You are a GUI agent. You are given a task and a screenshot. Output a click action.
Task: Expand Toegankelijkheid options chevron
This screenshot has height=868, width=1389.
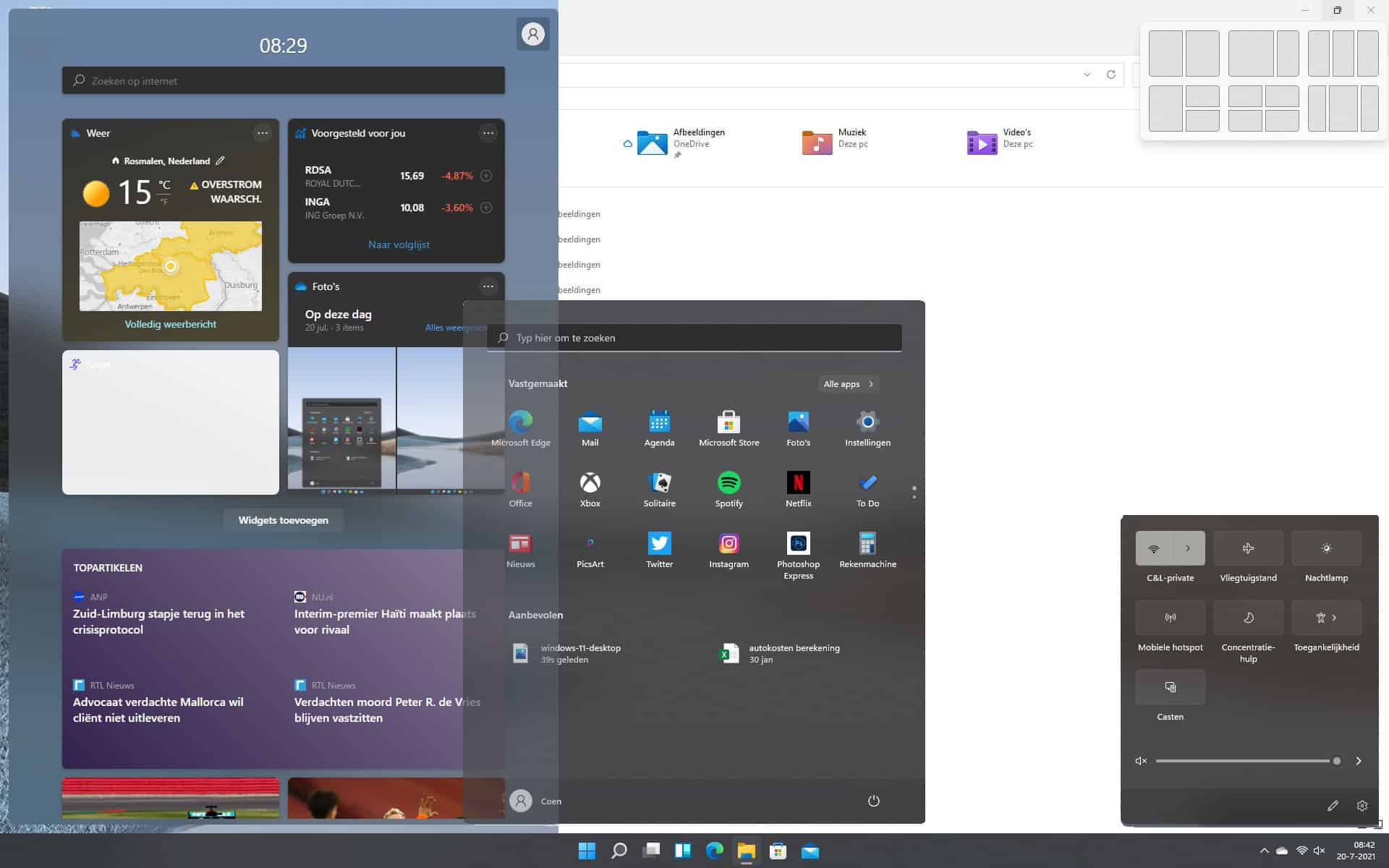pos(1335,618)
